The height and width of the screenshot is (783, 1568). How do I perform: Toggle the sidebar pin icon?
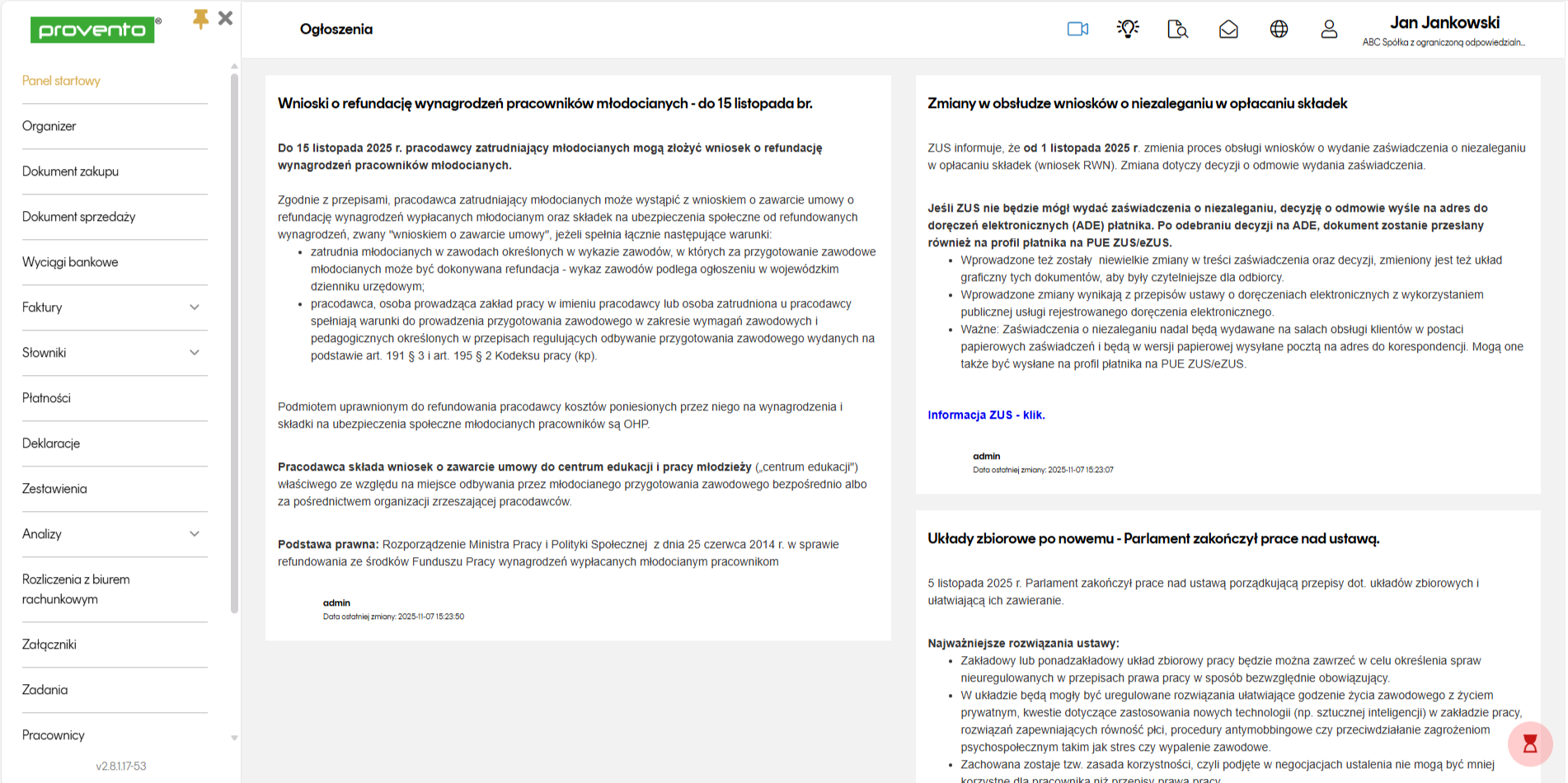(x=200, y=19)
